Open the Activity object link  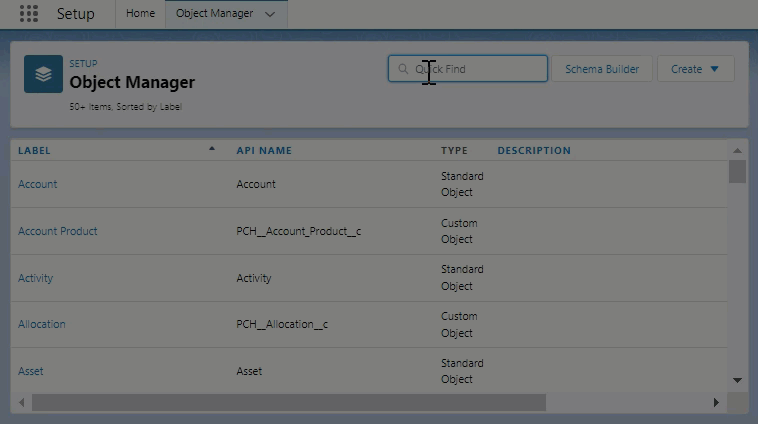[36, 278]
